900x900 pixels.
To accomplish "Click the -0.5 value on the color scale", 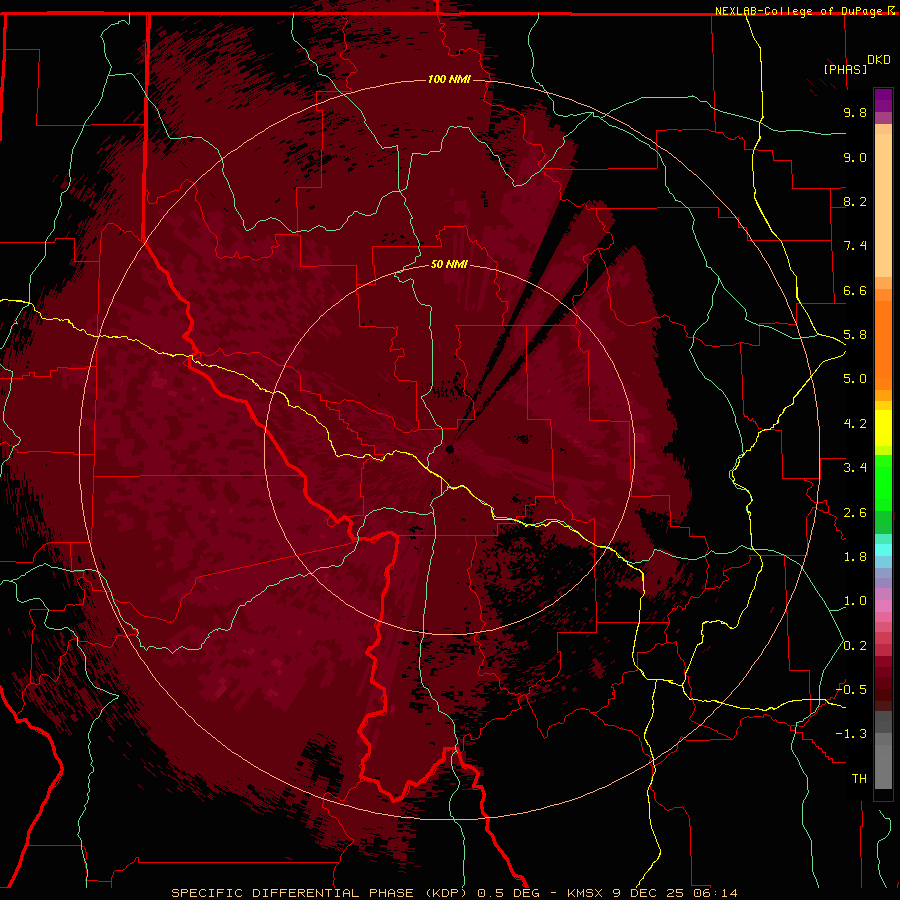I will [851, 690].
